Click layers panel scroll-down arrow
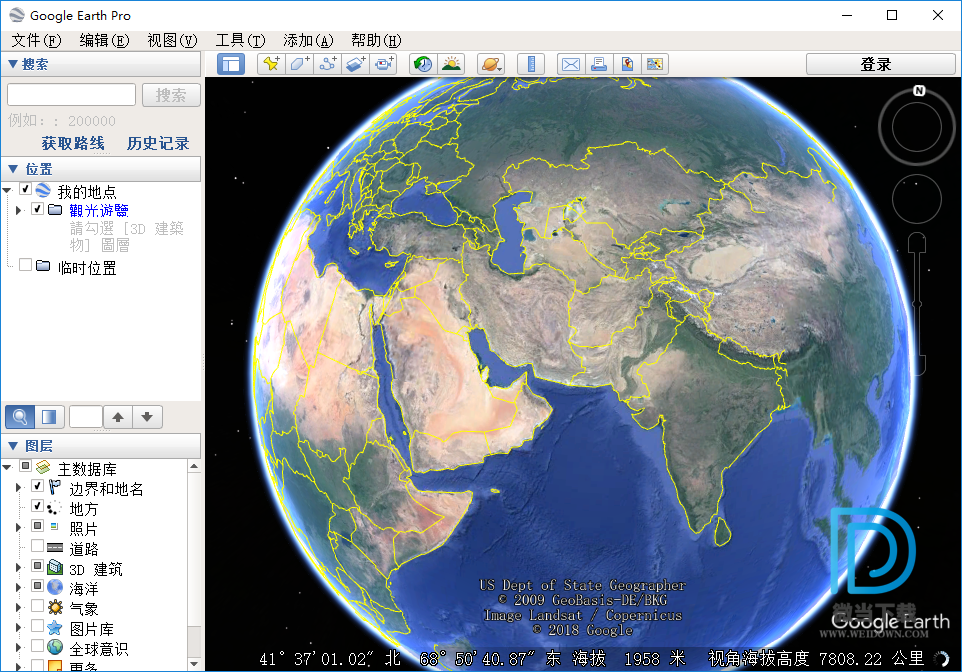This screenshot has height=672, width=962. 194,664
